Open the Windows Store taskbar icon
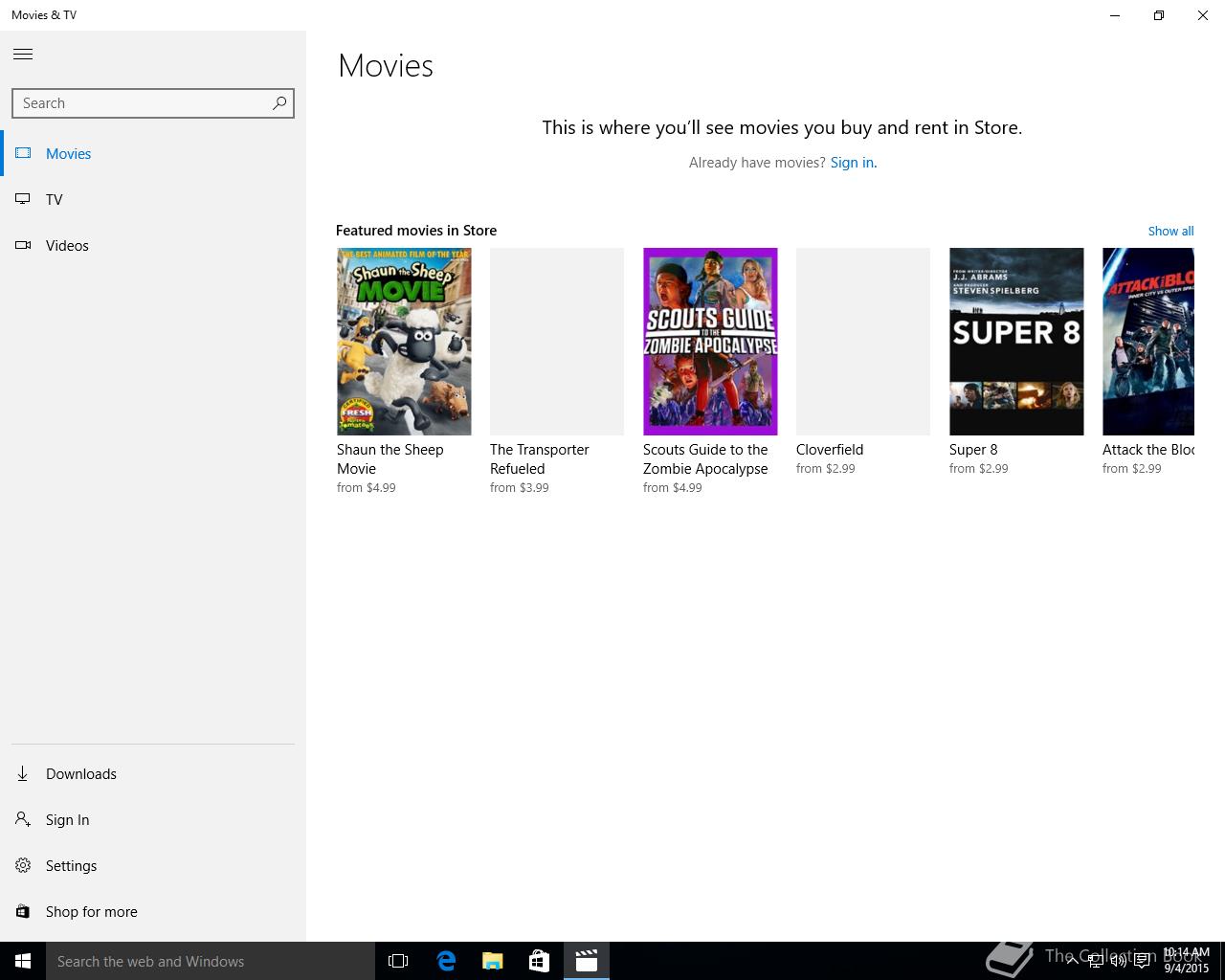 [x=539, y=961]
